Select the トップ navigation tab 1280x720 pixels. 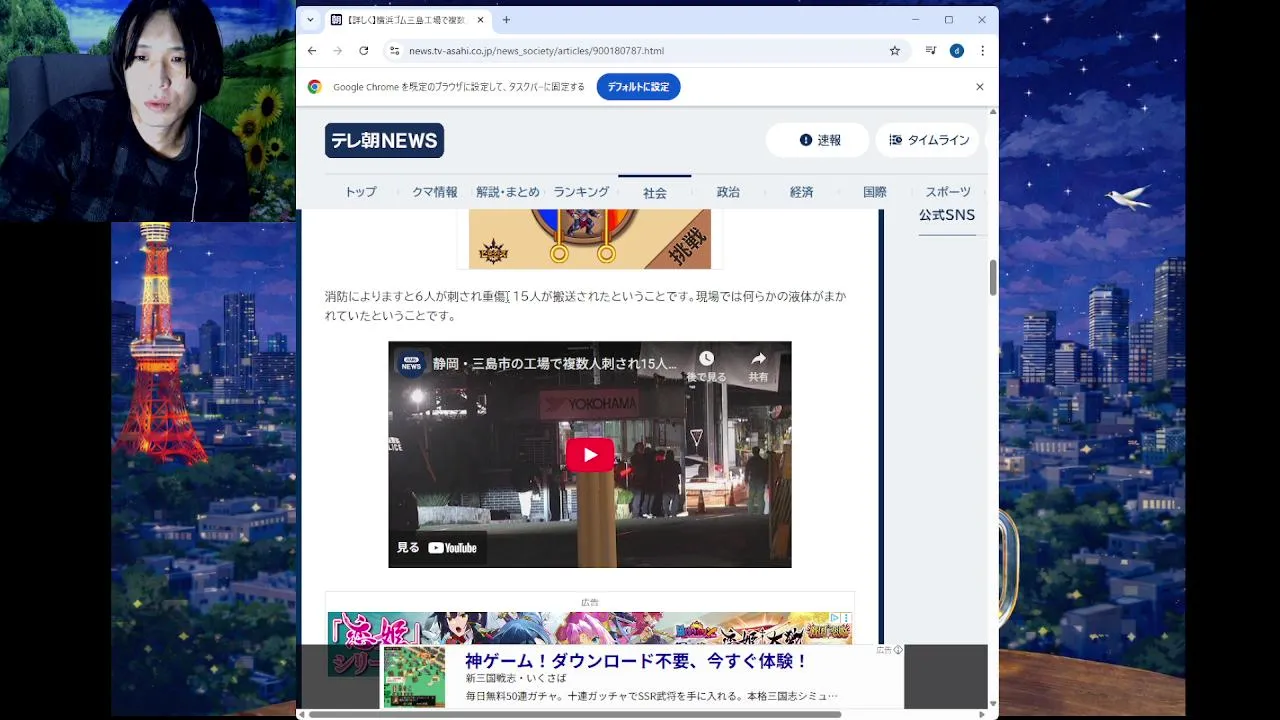point(361,192)
